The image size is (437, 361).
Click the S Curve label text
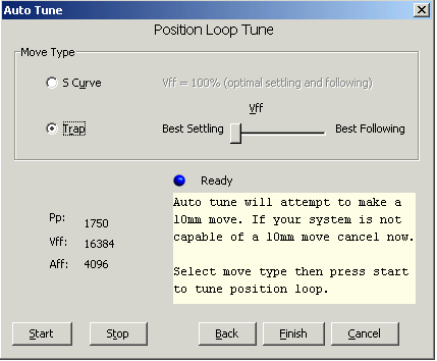(x=82, y=83)
